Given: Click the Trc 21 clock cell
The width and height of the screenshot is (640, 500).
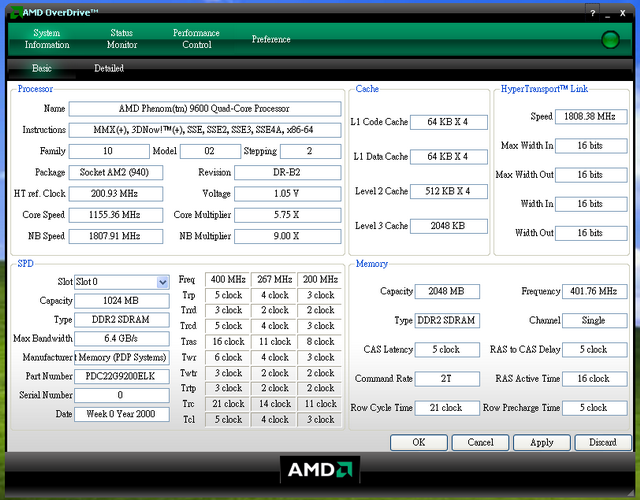Looking at the screenshot, I should (x=227, y=404).
